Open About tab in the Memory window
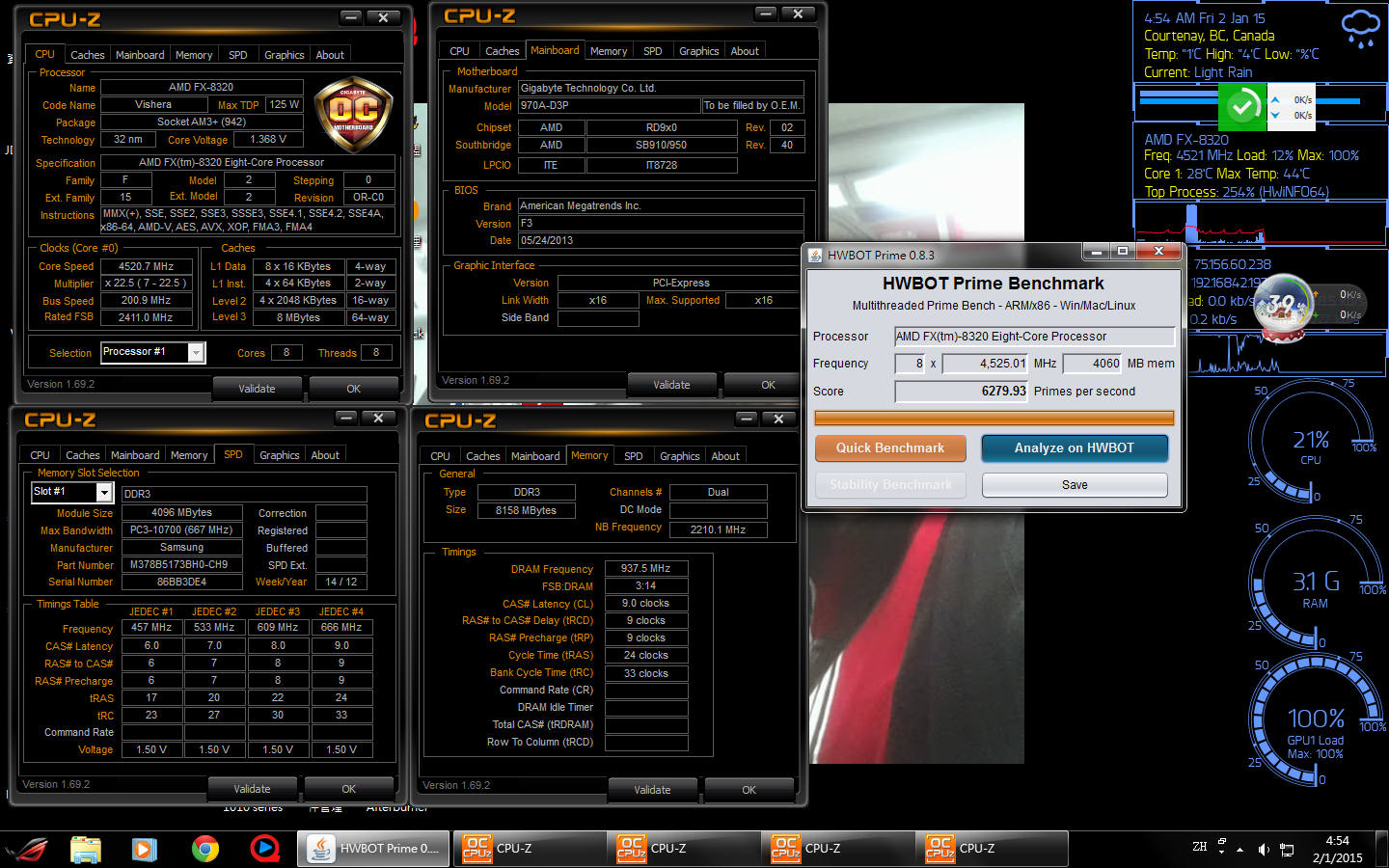Viewport: 1389px width, 868px height. [x=725, y=456]
